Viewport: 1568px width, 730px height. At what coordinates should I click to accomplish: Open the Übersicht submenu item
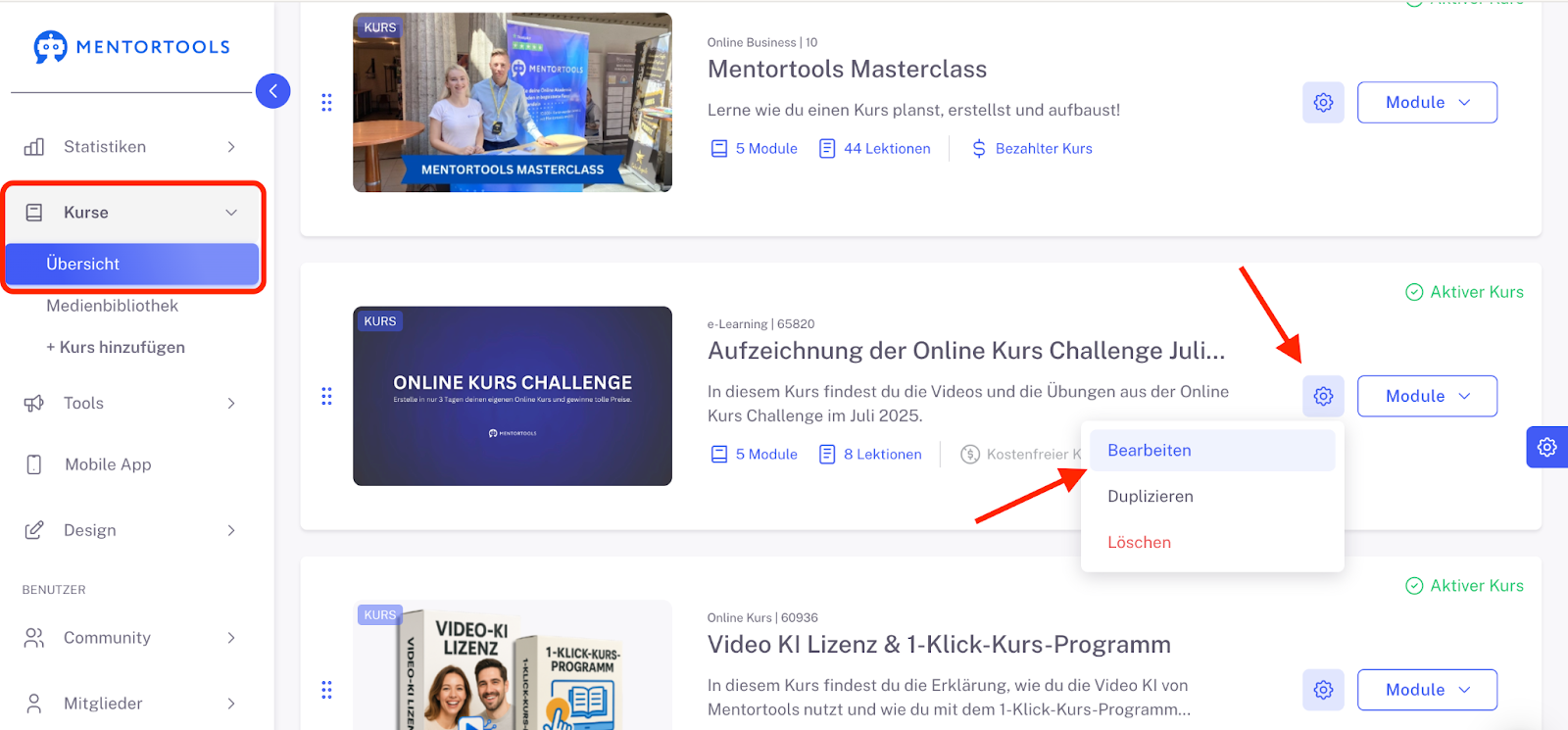click(x=132, y=265)
